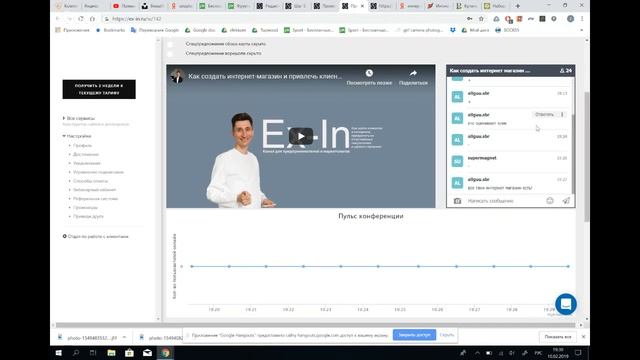The height and width of the screenshot is (360, 640).
Task: Click the blue close access Hangouts button
Action: pyautogui.click(x=414, y=335)
